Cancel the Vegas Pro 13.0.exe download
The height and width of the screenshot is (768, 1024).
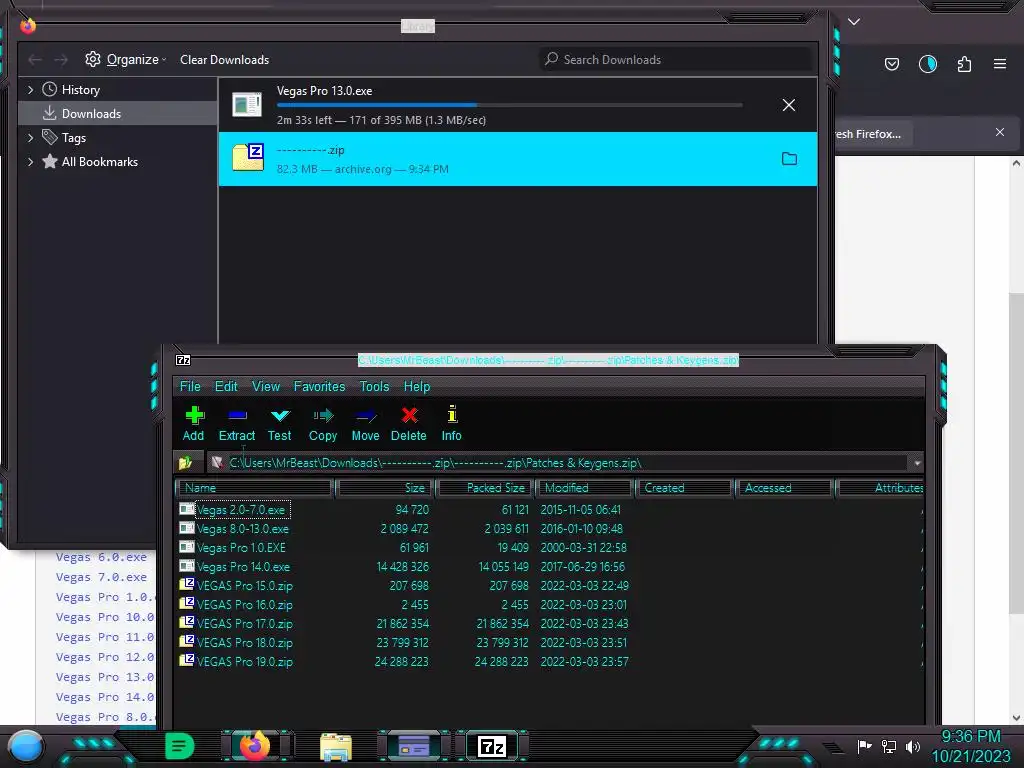pyautogui.click(x=789, y=105)
